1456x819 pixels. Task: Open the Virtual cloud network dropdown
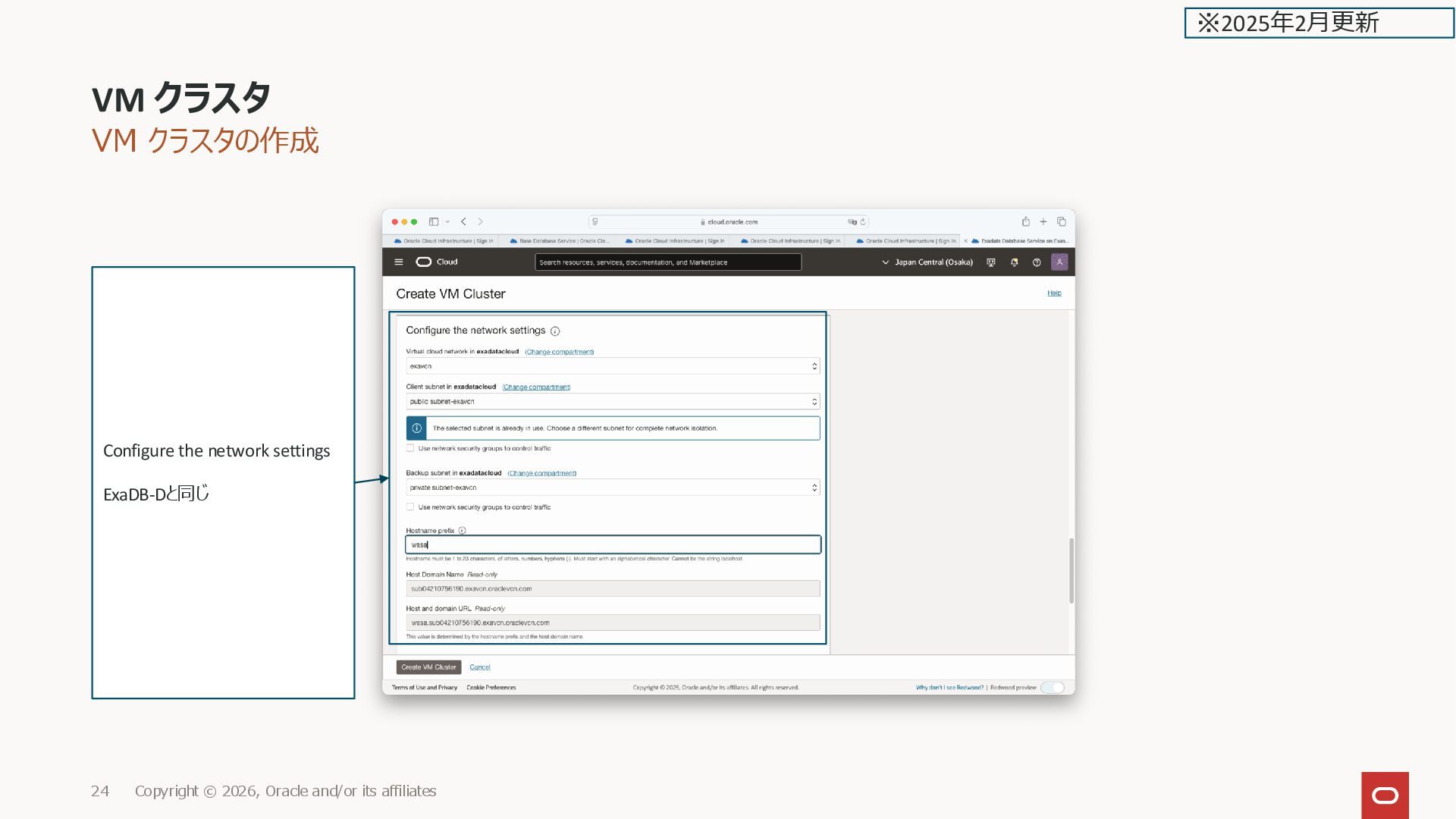point(612,366)
